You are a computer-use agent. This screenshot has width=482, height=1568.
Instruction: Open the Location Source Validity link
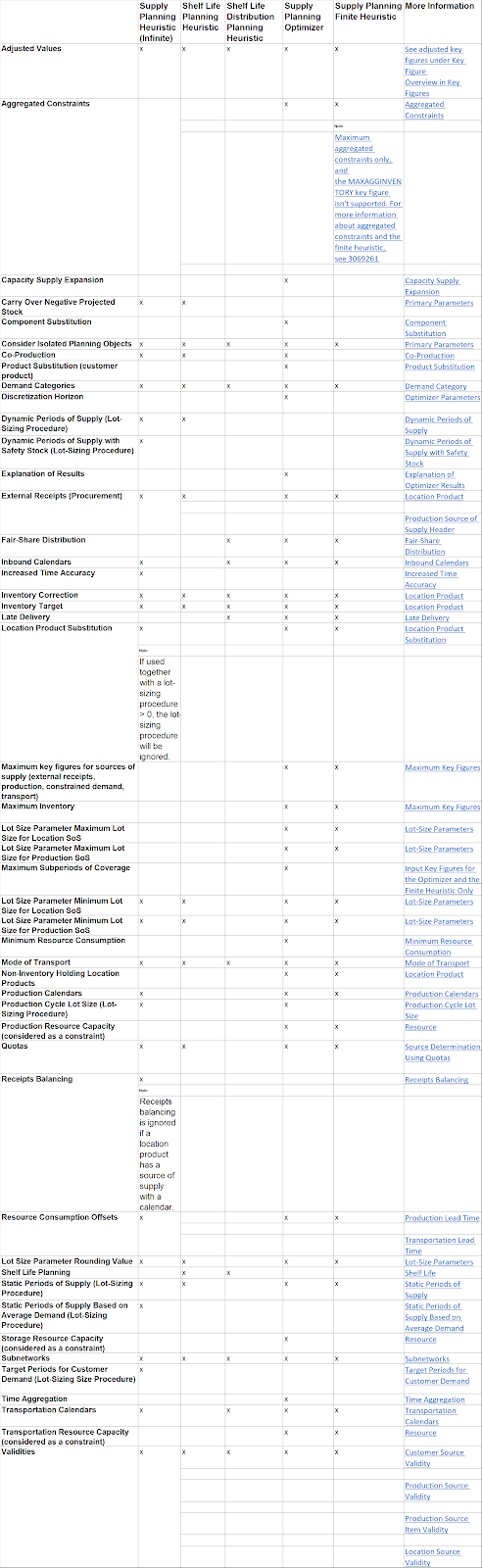coord(433,1557)
